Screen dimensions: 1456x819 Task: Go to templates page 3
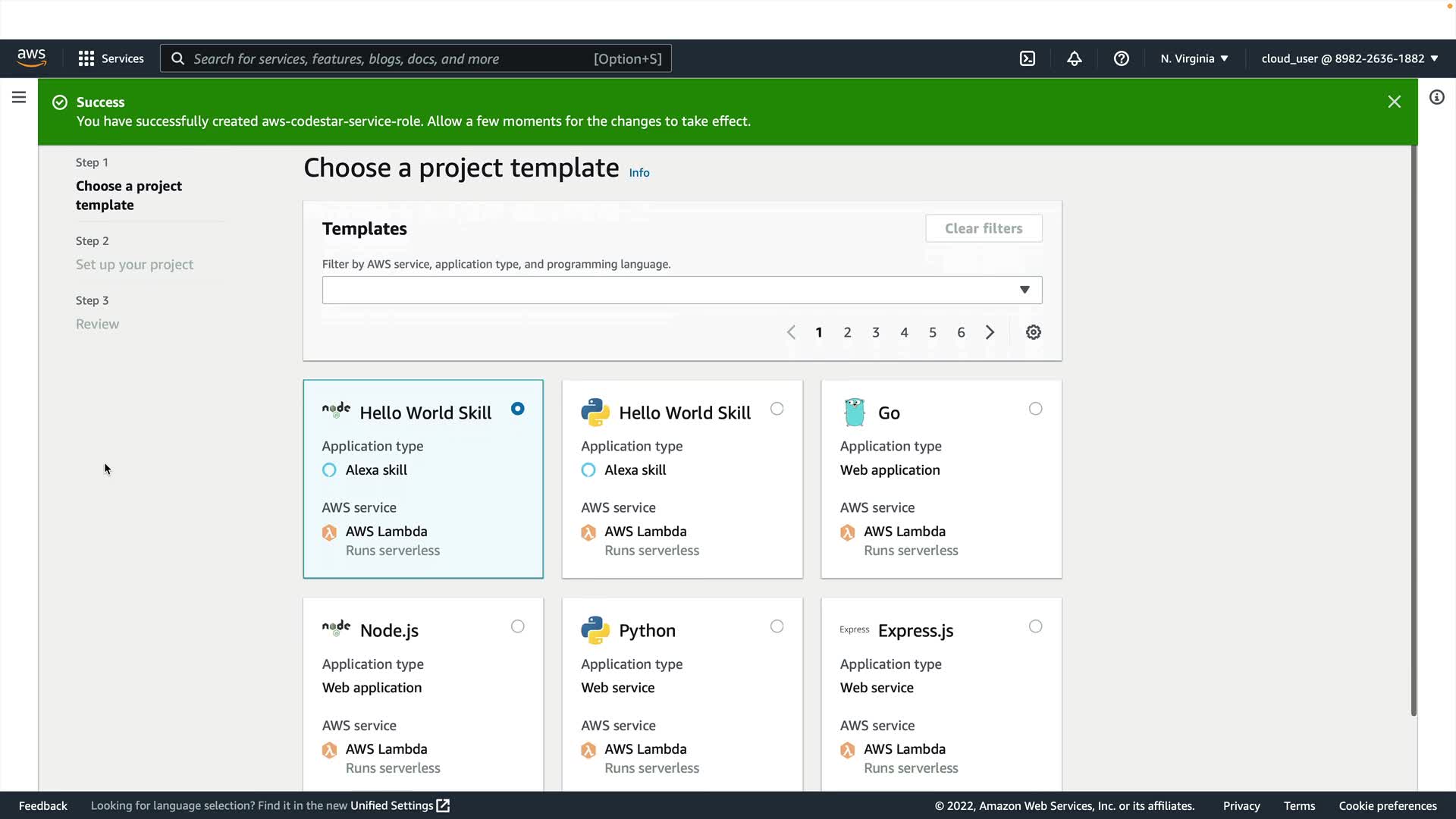[875, 332]
